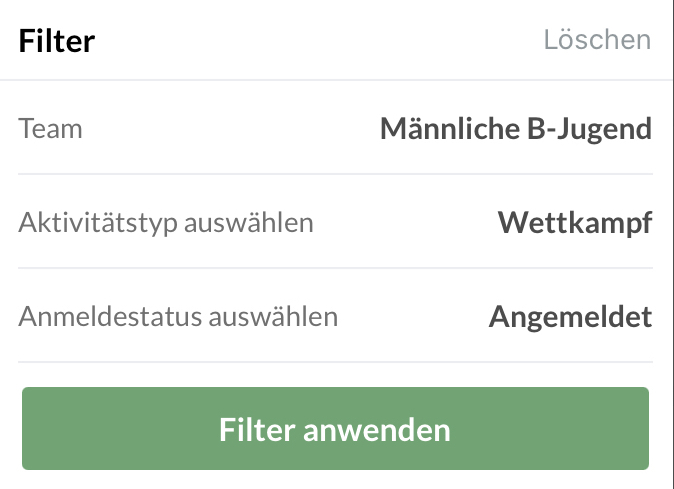Open the Aktivitätstyp auswählen dropdown

coord(335,222)
